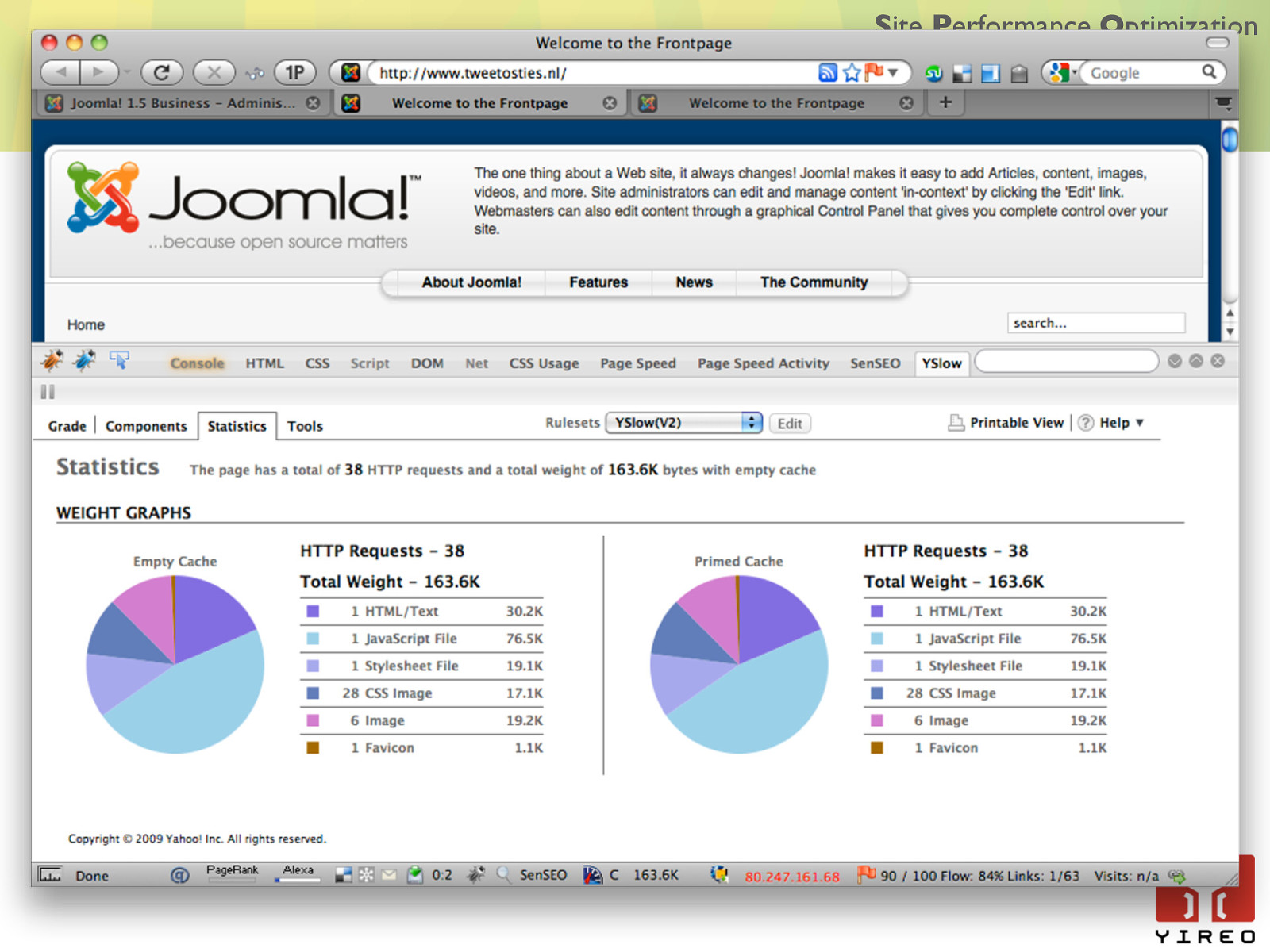Close the Joomla! 1.5 Business tab
Screen dimensions: 1270x952
point(314,103)
